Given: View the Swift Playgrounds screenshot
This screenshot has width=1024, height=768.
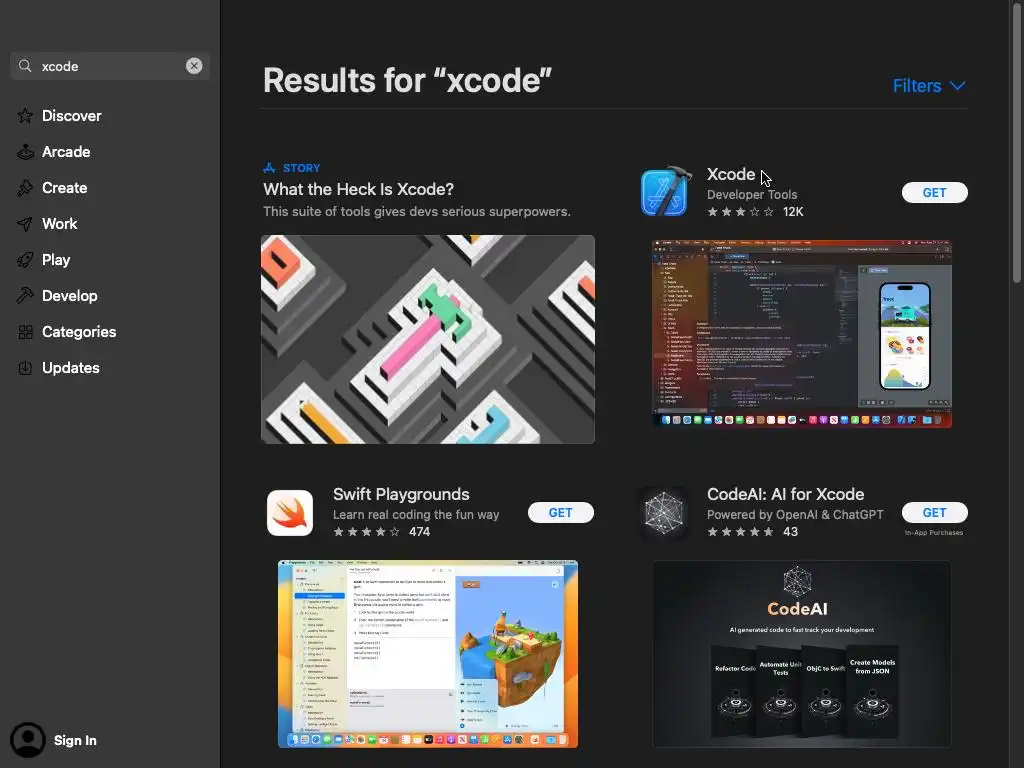Looking at the screenshot, I should 428,654.
